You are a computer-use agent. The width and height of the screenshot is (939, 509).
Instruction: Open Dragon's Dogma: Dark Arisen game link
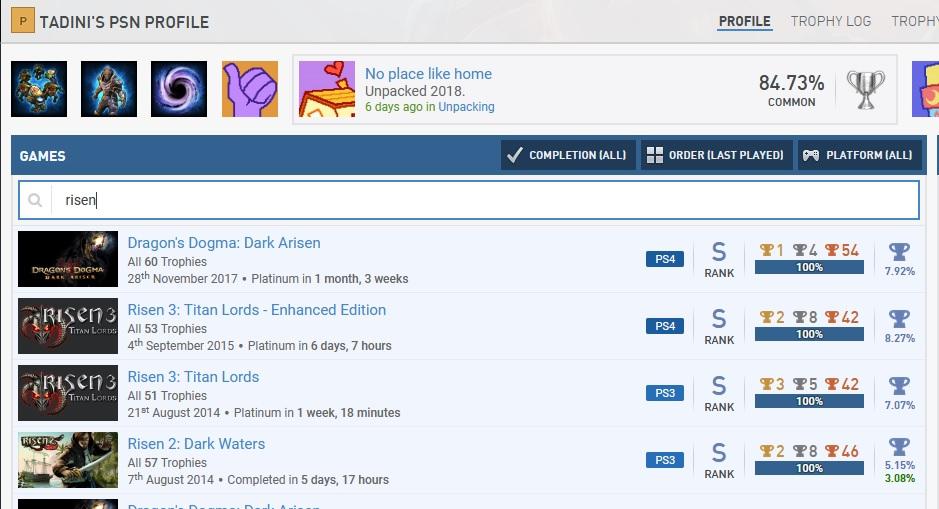pos(224,243)
